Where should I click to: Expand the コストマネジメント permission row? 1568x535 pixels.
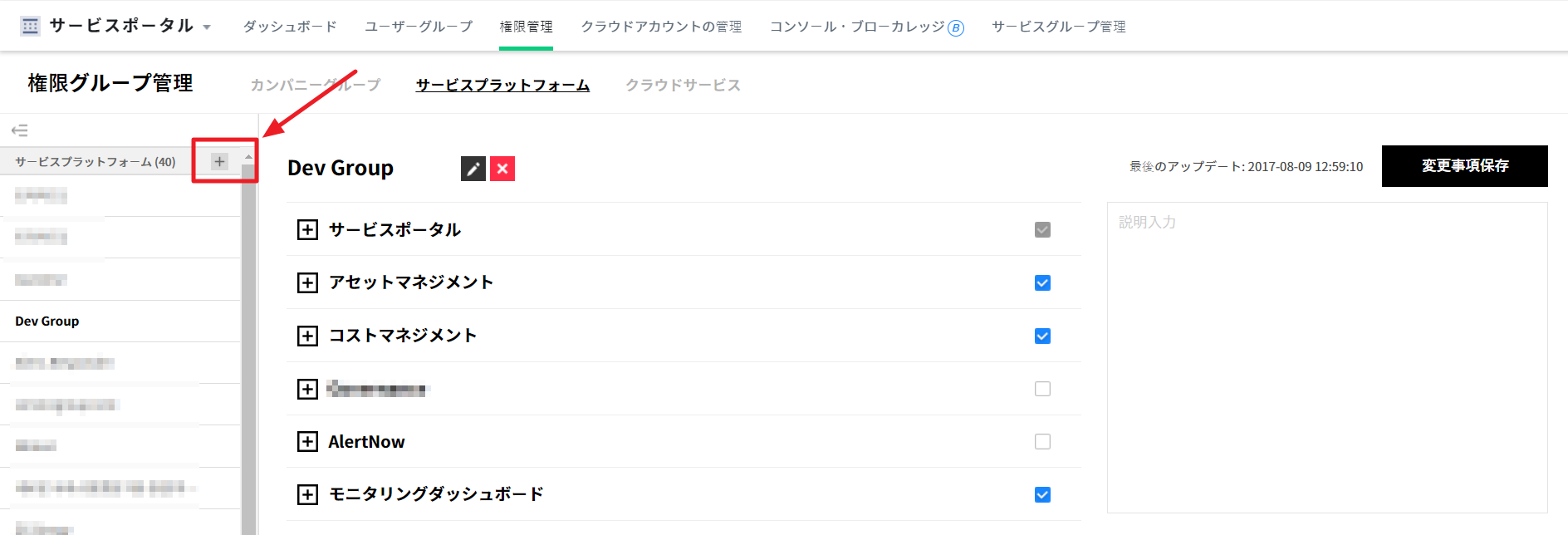click(x=307, y=336)
